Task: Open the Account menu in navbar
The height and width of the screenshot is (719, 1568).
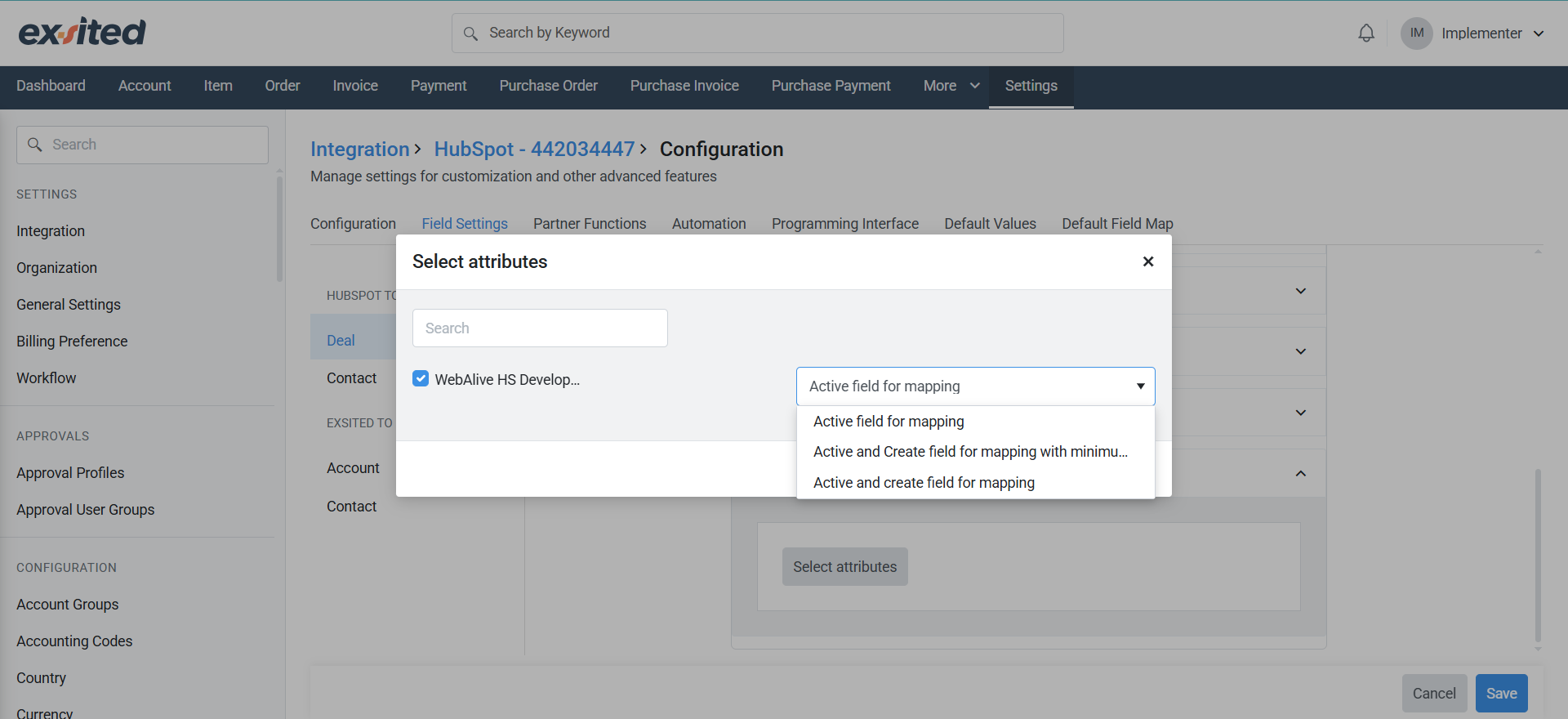Action: click(145, 86)
